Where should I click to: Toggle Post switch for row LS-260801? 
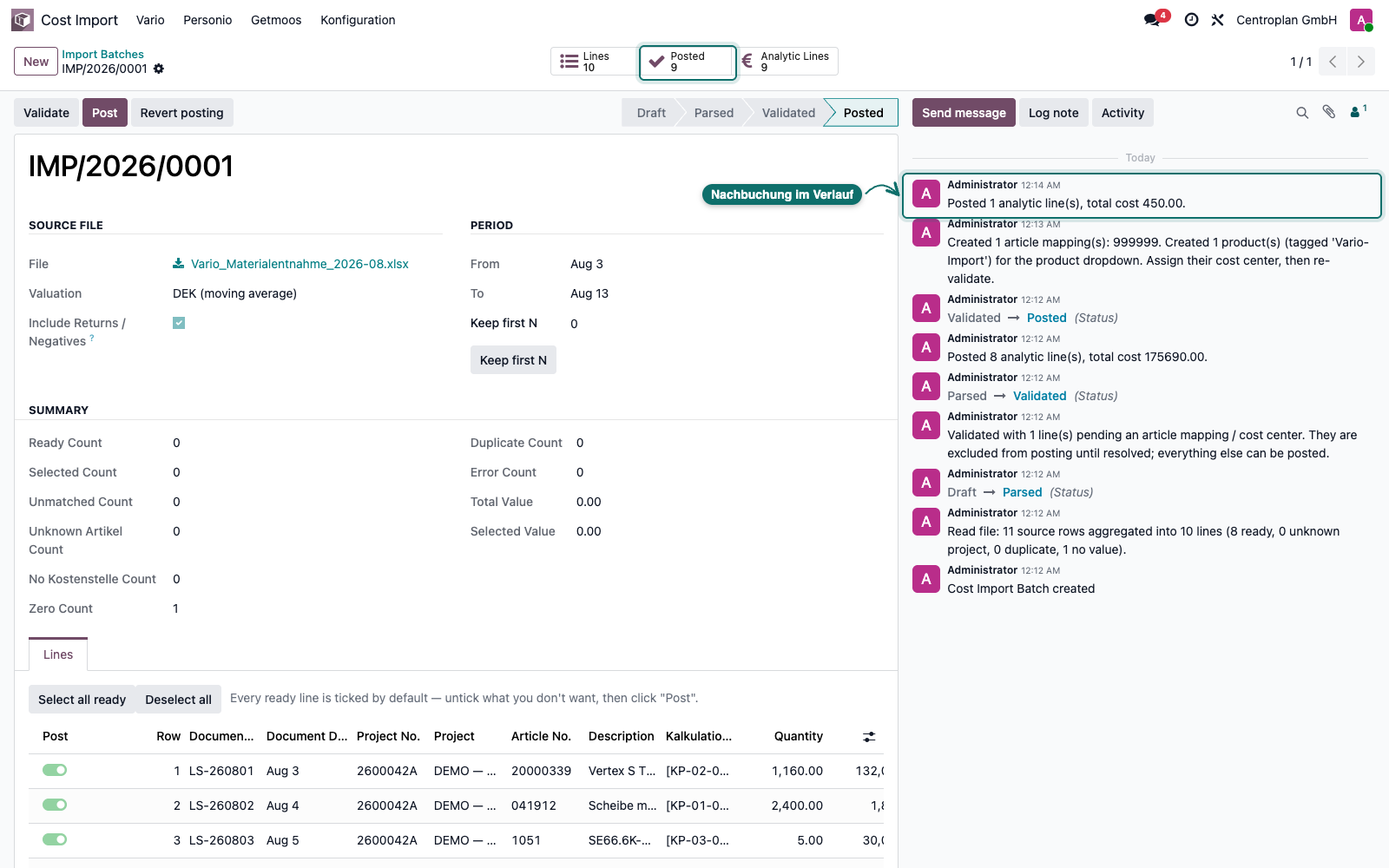(x=55, y=770)
